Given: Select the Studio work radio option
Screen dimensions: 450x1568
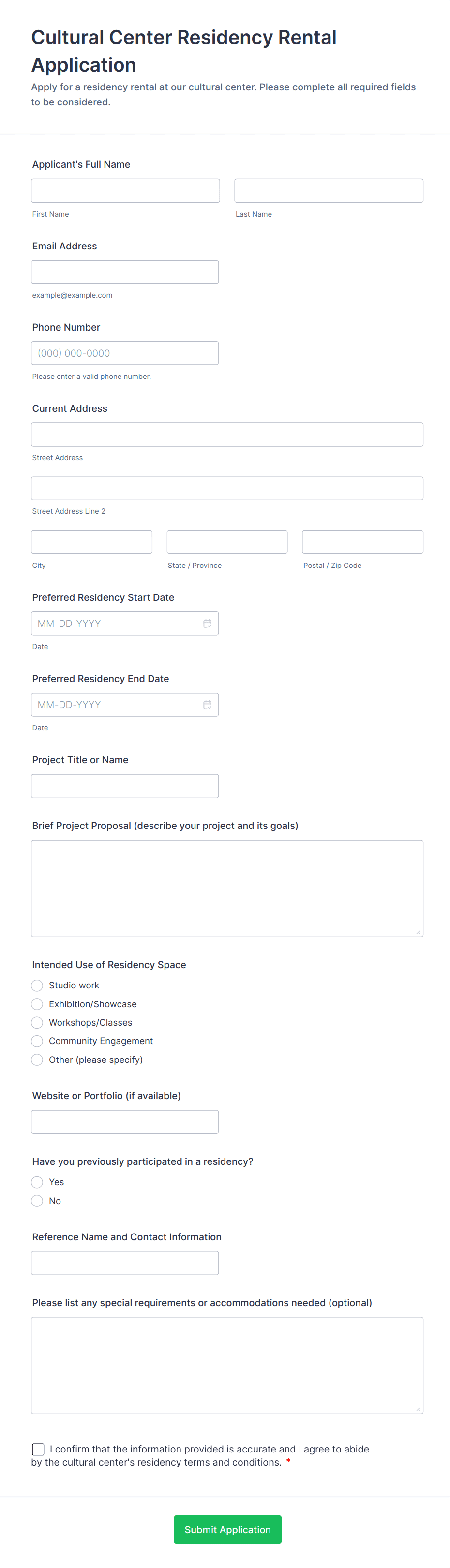Looking at the screenshot, I should [37, 986].
